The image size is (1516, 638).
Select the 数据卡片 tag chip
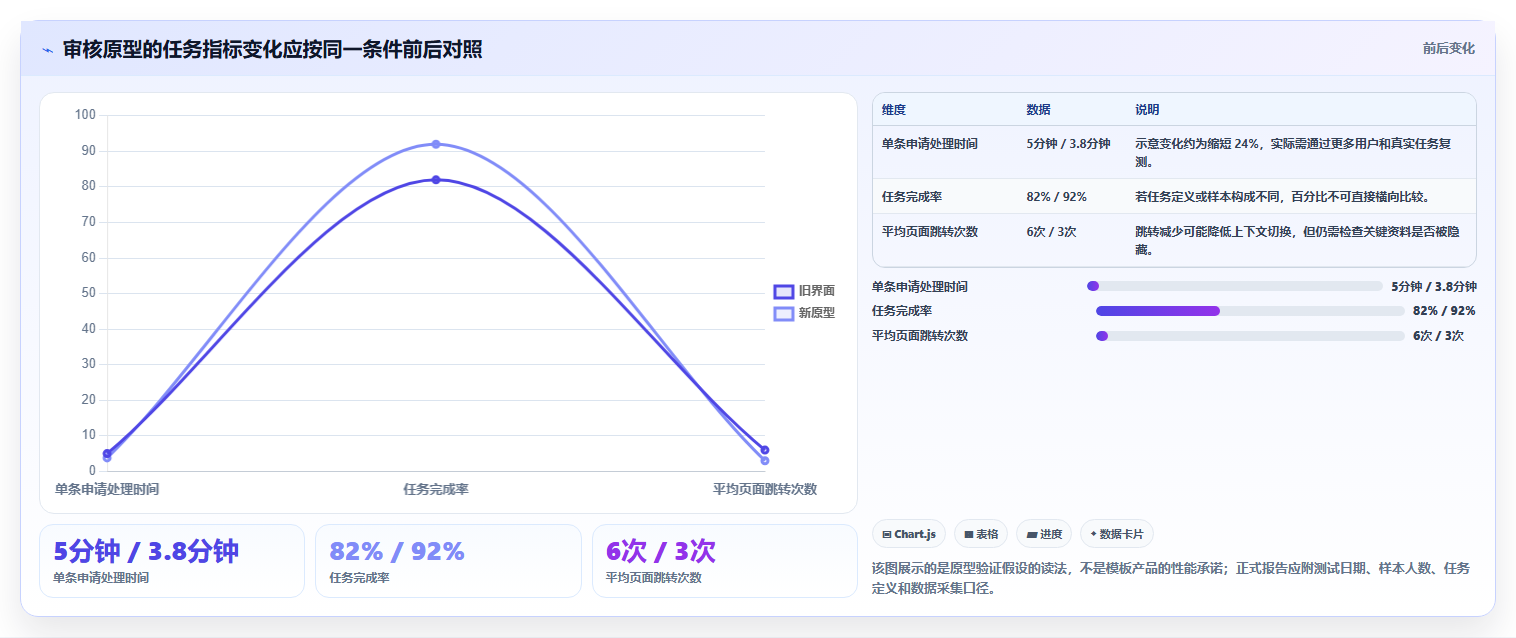click(1117, 534)
